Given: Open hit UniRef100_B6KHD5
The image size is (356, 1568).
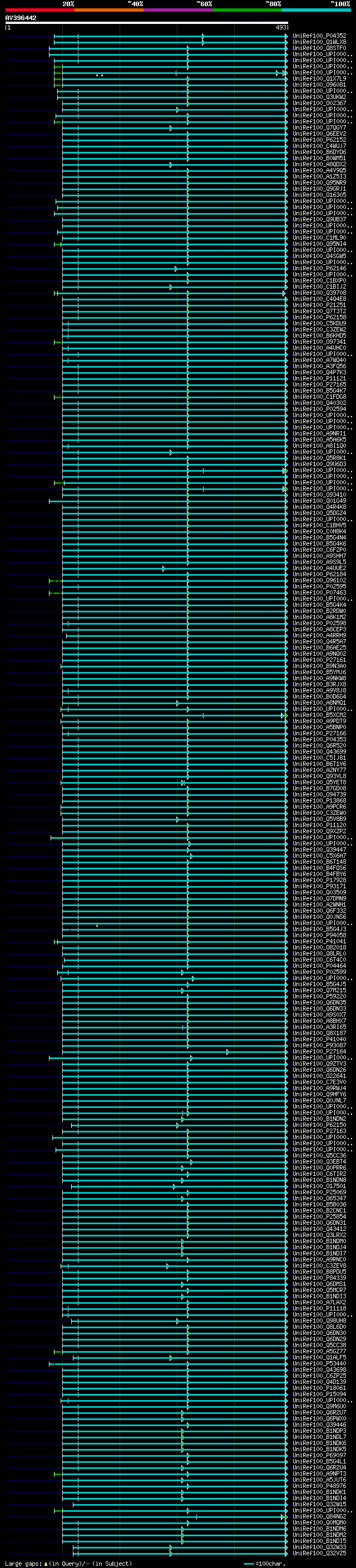Looking at the screenshot, I should click(x=319, y=335).
